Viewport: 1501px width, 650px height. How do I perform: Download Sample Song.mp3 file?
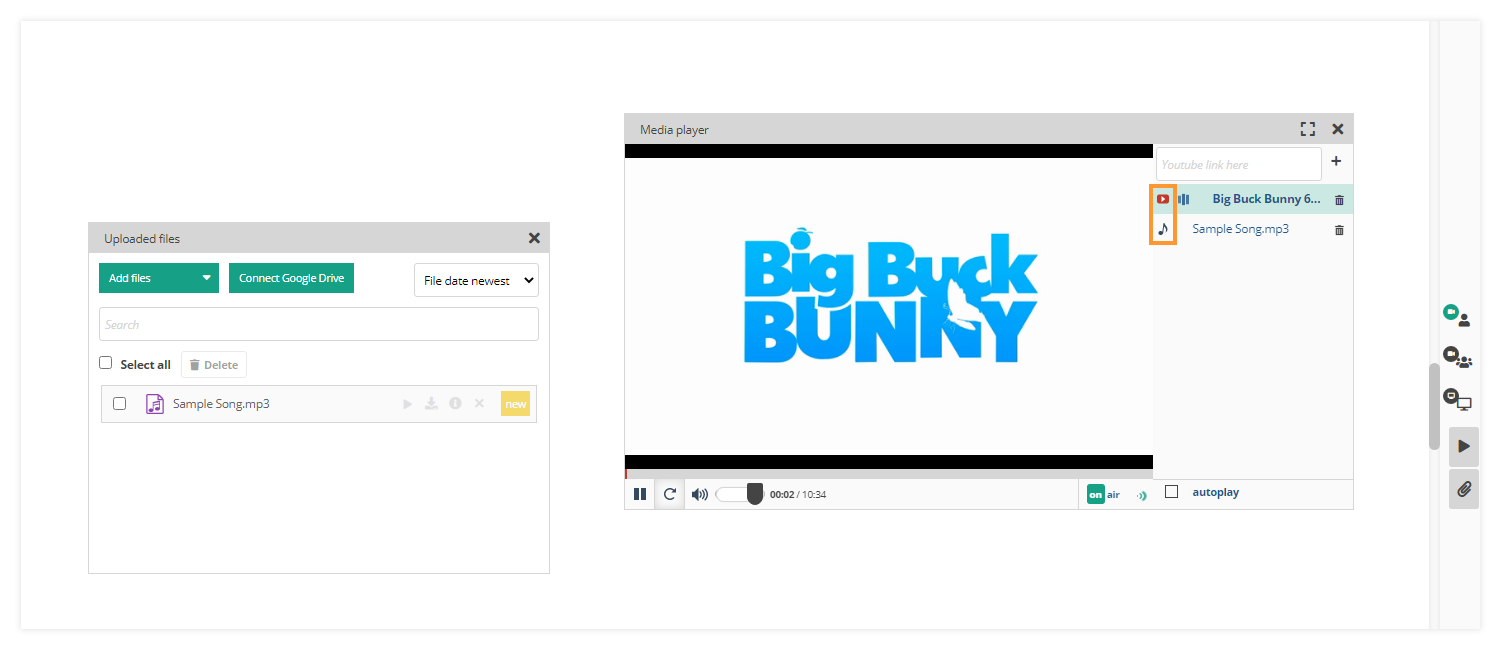(431, 404)
